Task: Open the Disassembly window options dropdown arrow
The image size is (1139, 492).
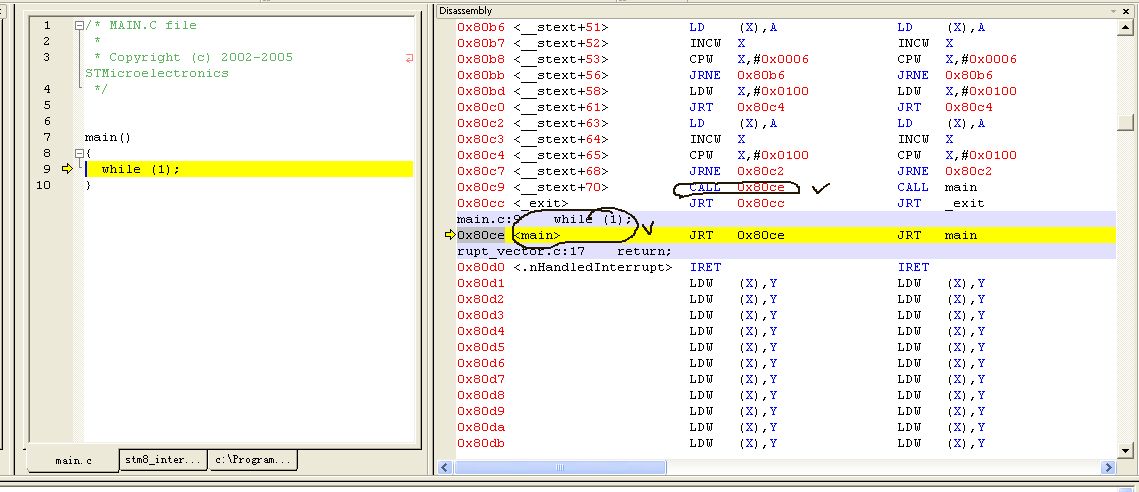Action: pos(1115,11)
